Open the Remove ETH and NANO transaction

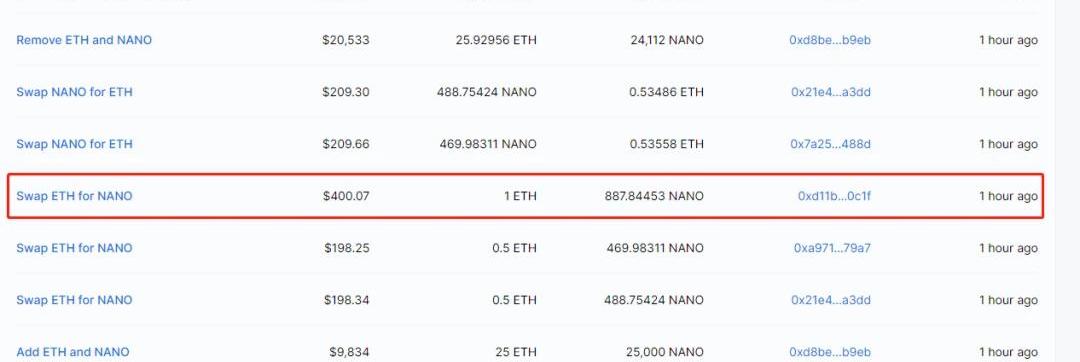(x=84, y=40)
